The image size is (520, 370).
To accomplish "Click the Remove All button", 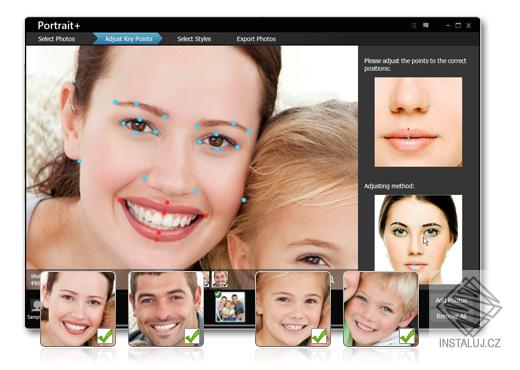I will pyautogui.click(x=451, y=316).
